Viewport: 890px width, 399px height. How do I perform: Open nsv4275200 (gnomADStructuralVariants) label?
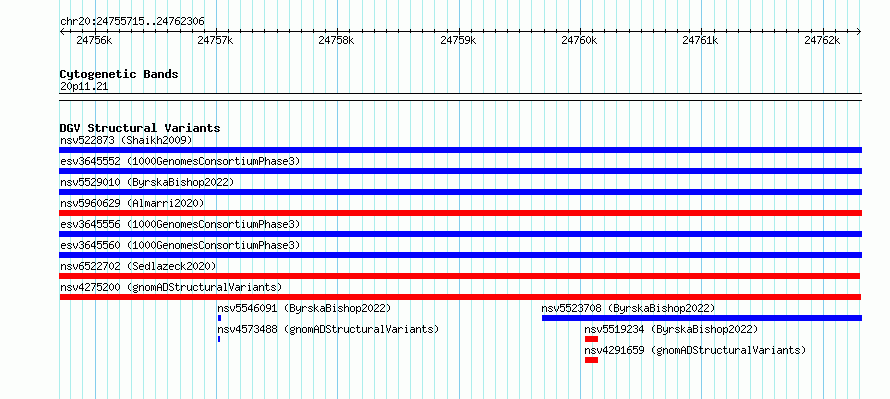(x=171, y=287)
